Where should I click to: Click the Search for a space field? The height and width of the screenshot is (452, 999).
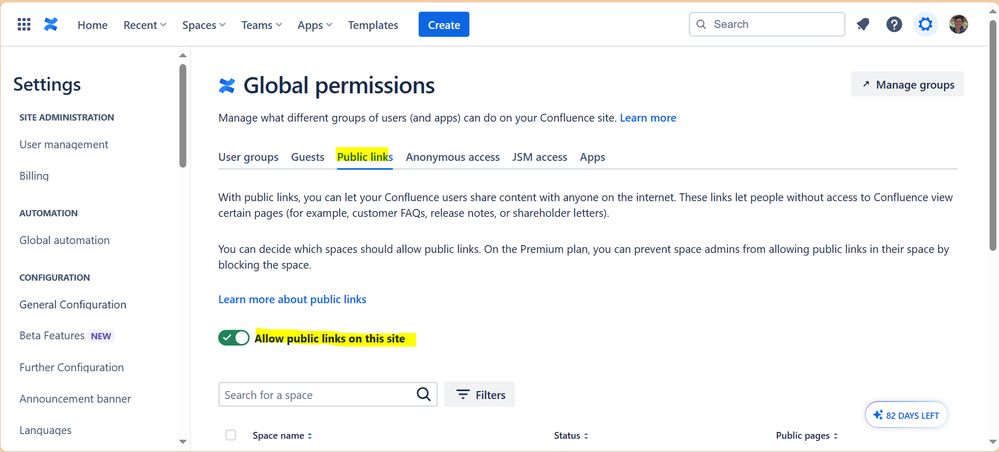328,395
